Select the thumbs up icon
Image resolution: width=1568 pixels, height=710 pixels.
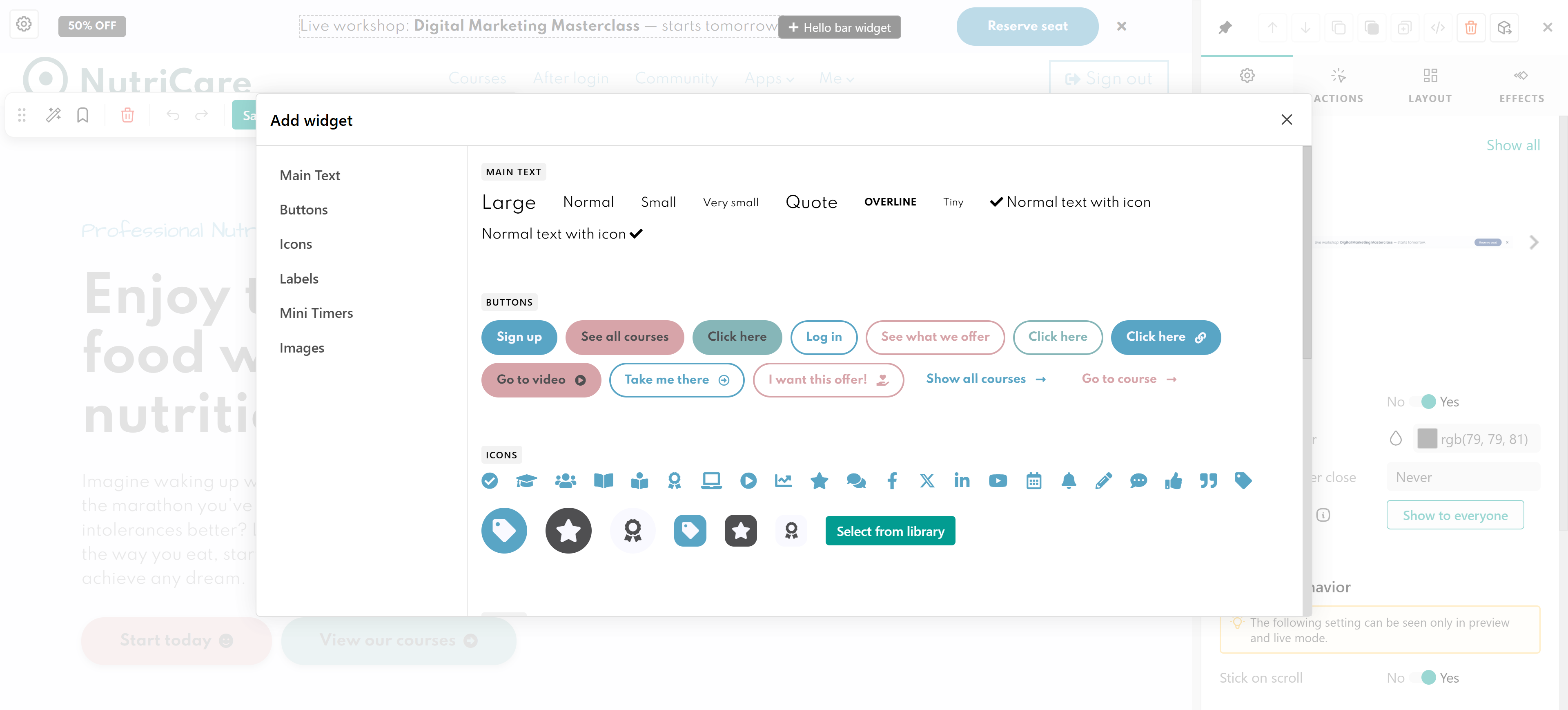click(1173, 480)
